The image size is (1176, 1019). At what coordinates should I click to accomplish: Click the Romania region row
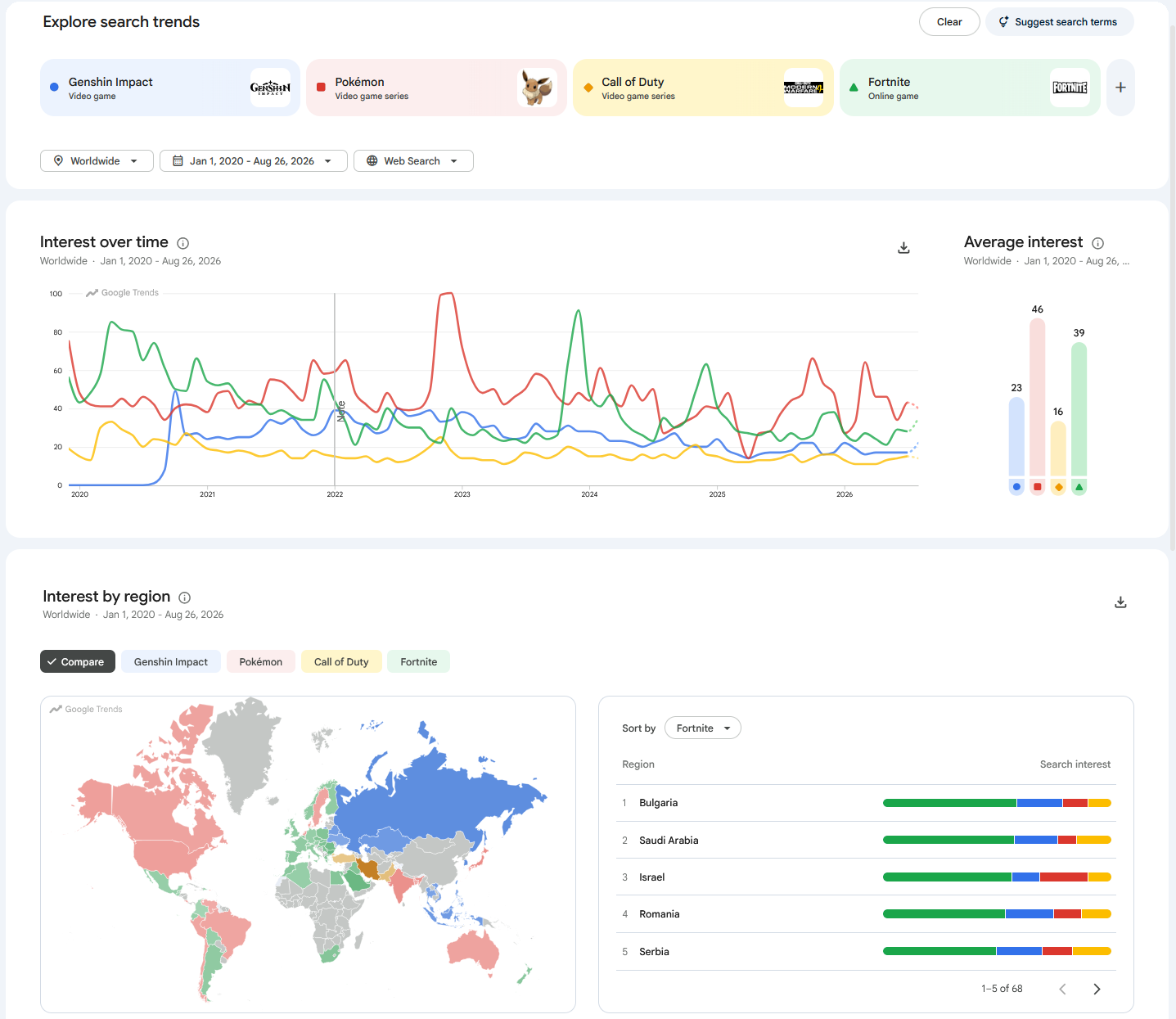(866, 914)
